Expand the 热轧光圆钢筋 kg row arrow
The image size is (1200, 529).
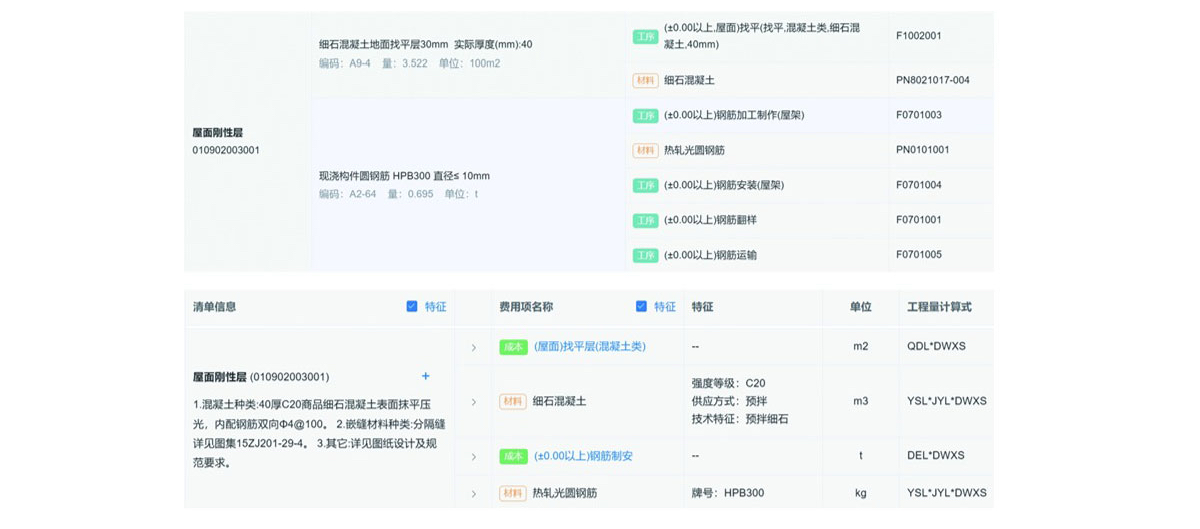pyautogui.click(x=474, y=493)
